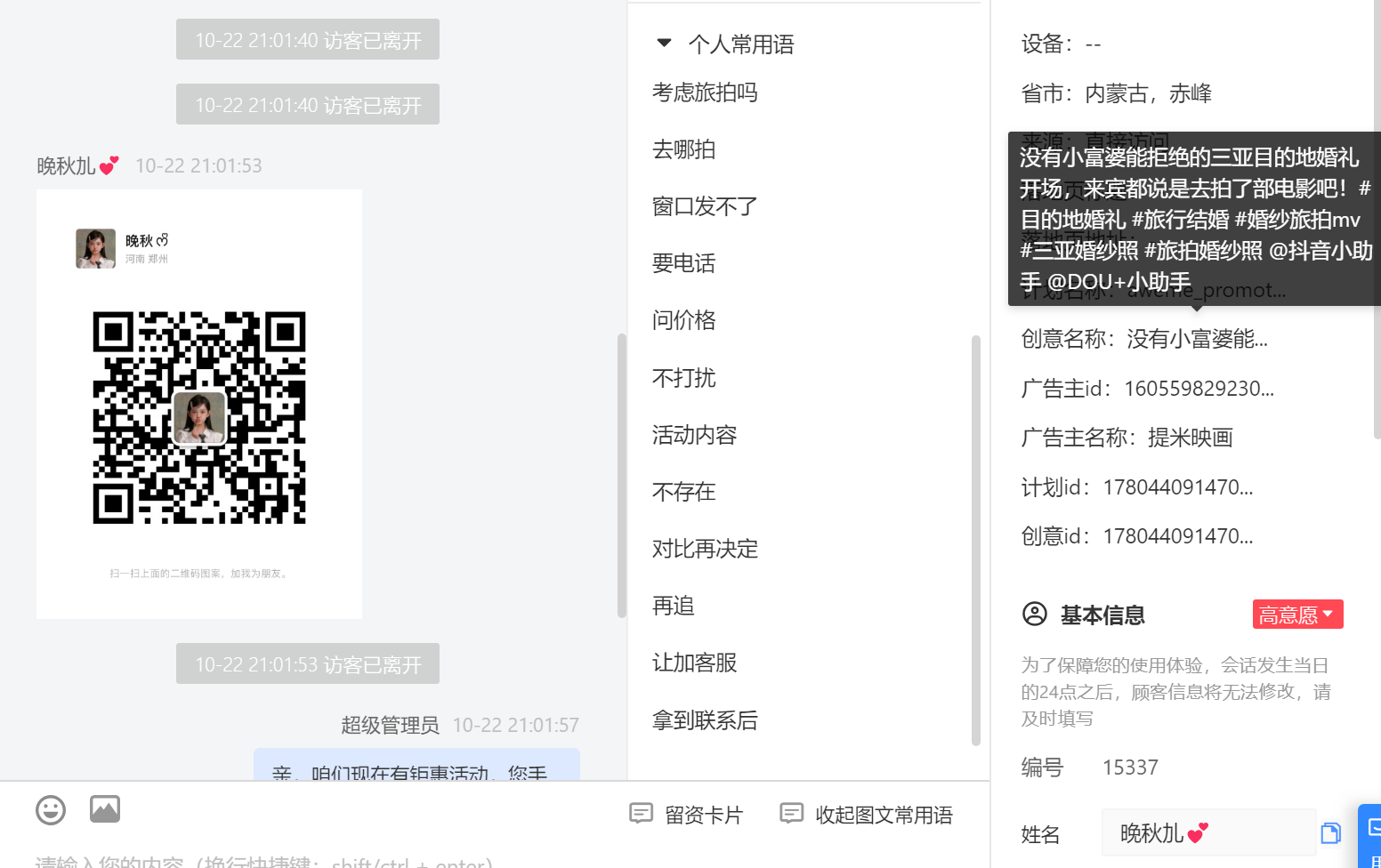Click 超级管理员 sender name

coord(390,725)
